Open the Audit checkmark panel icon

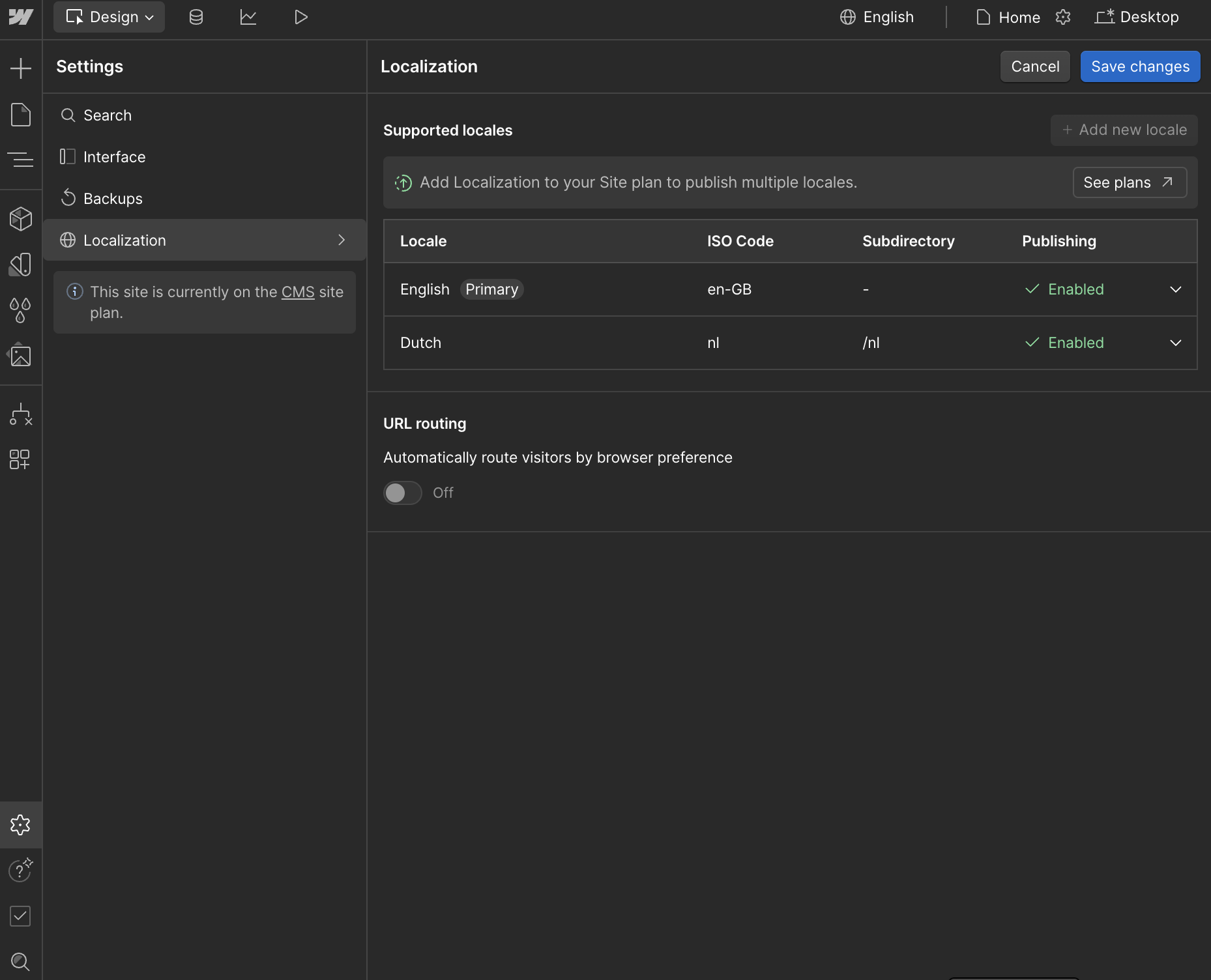[21, 916]
